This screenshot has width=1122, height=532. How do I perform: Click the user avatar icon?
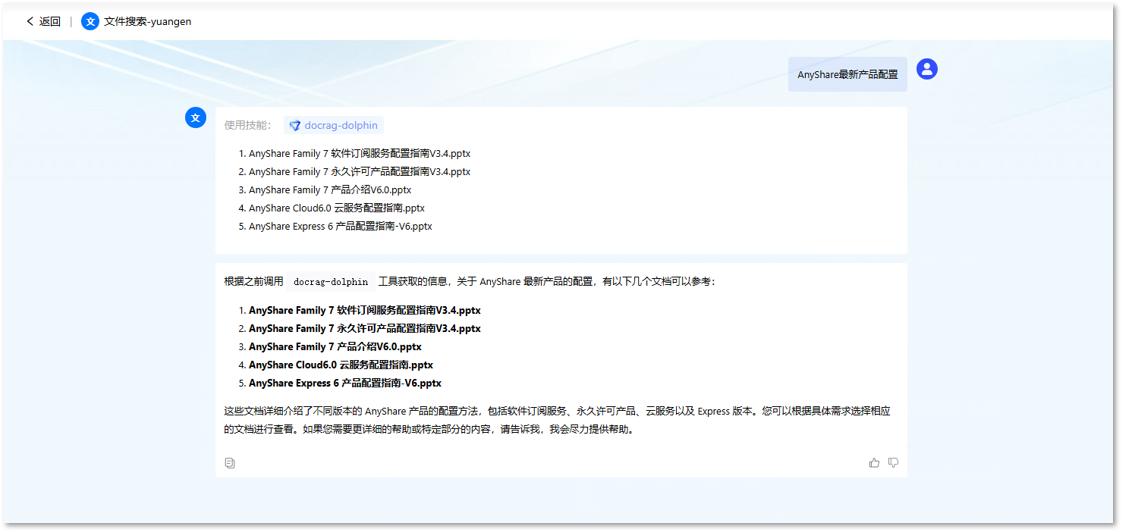tap(927, 69)
